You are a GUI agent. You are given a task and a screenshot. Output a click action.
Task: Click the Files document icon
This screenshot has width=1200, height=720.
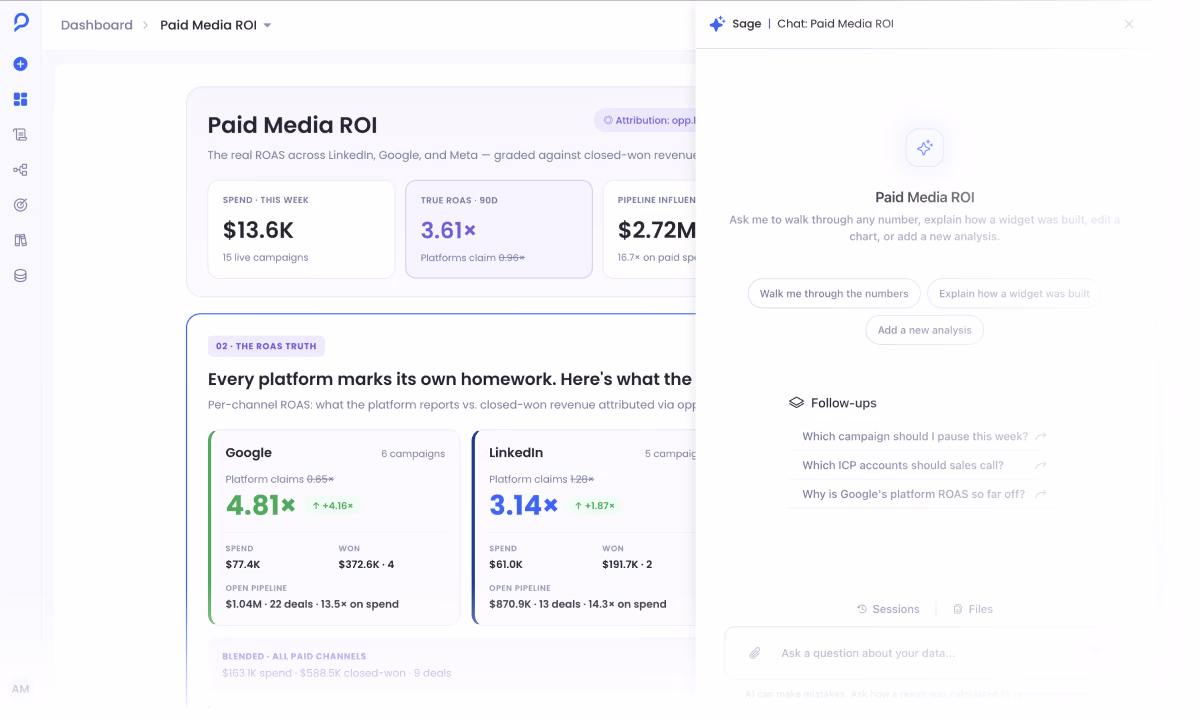958,609
